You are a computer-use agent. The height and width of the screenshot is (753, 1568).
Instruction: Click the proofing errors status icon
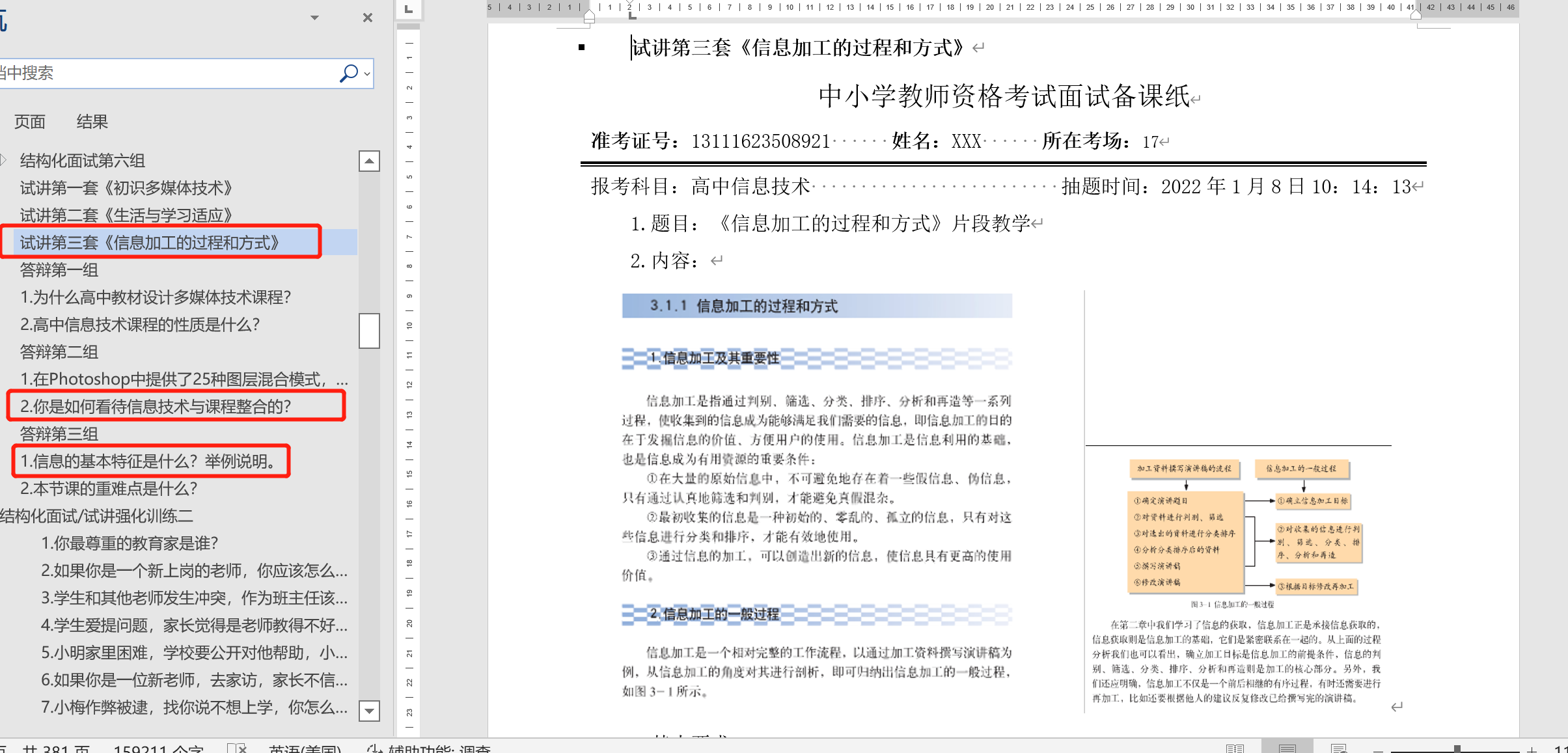(236, 748)
